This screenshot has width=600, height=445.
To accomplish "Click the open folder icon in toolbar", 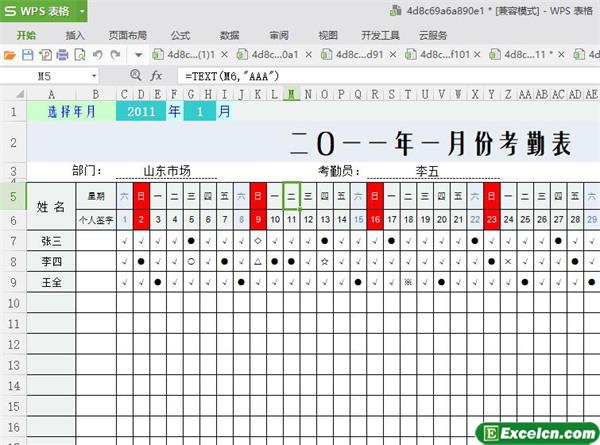I will click(x=10, y=55).
